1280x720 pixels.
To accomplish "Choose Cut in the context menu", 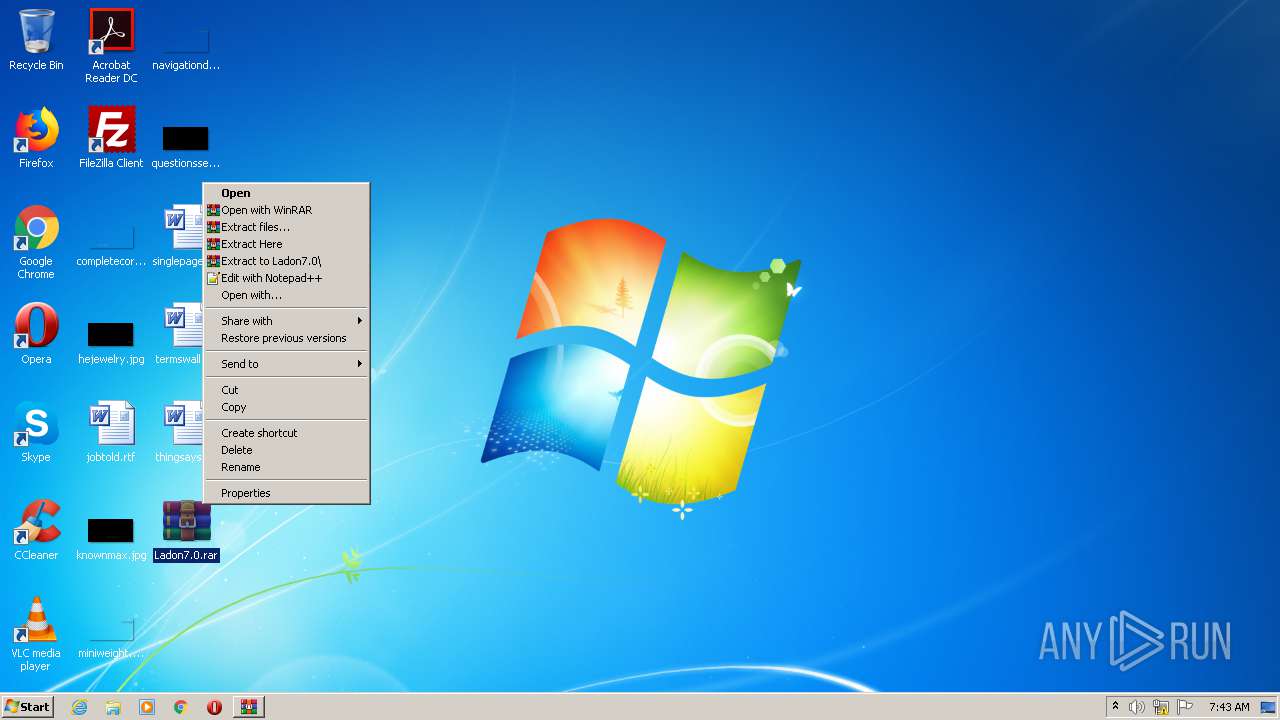I will pyautogui.click(x=287, y=390).
